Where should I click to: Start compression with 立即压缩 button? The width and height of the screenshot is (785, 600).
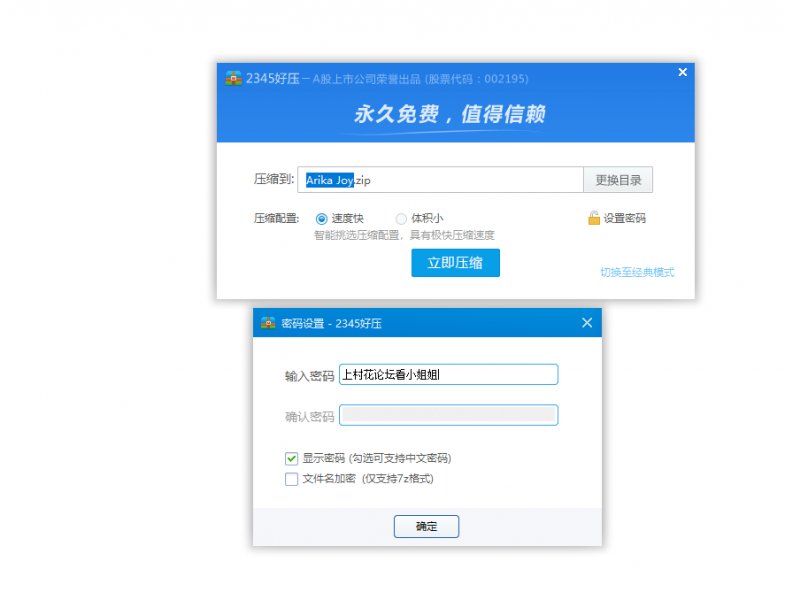click(x=455, y=263)
